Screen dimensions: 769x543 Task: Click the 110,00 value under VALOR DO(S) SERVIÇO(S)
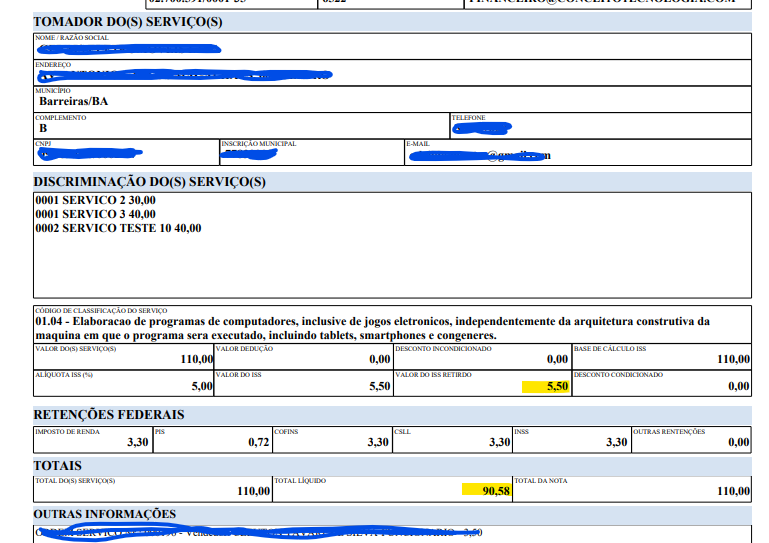point(197,360)
